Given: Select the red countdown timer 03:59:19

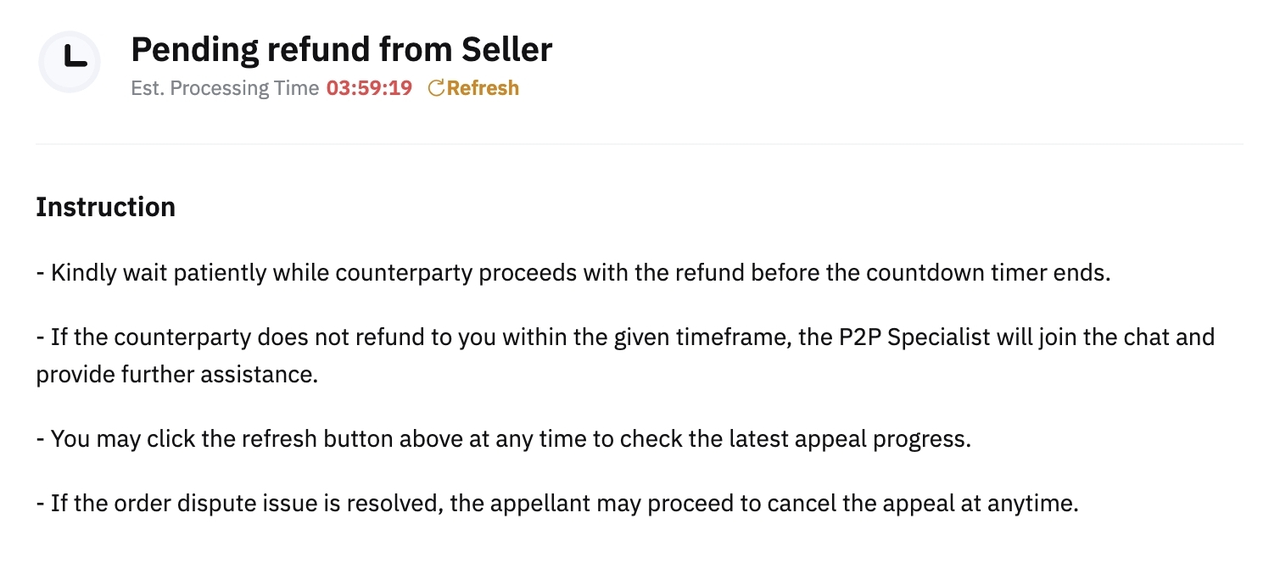Looking at the screenshot, I should (x=369, y=88).
